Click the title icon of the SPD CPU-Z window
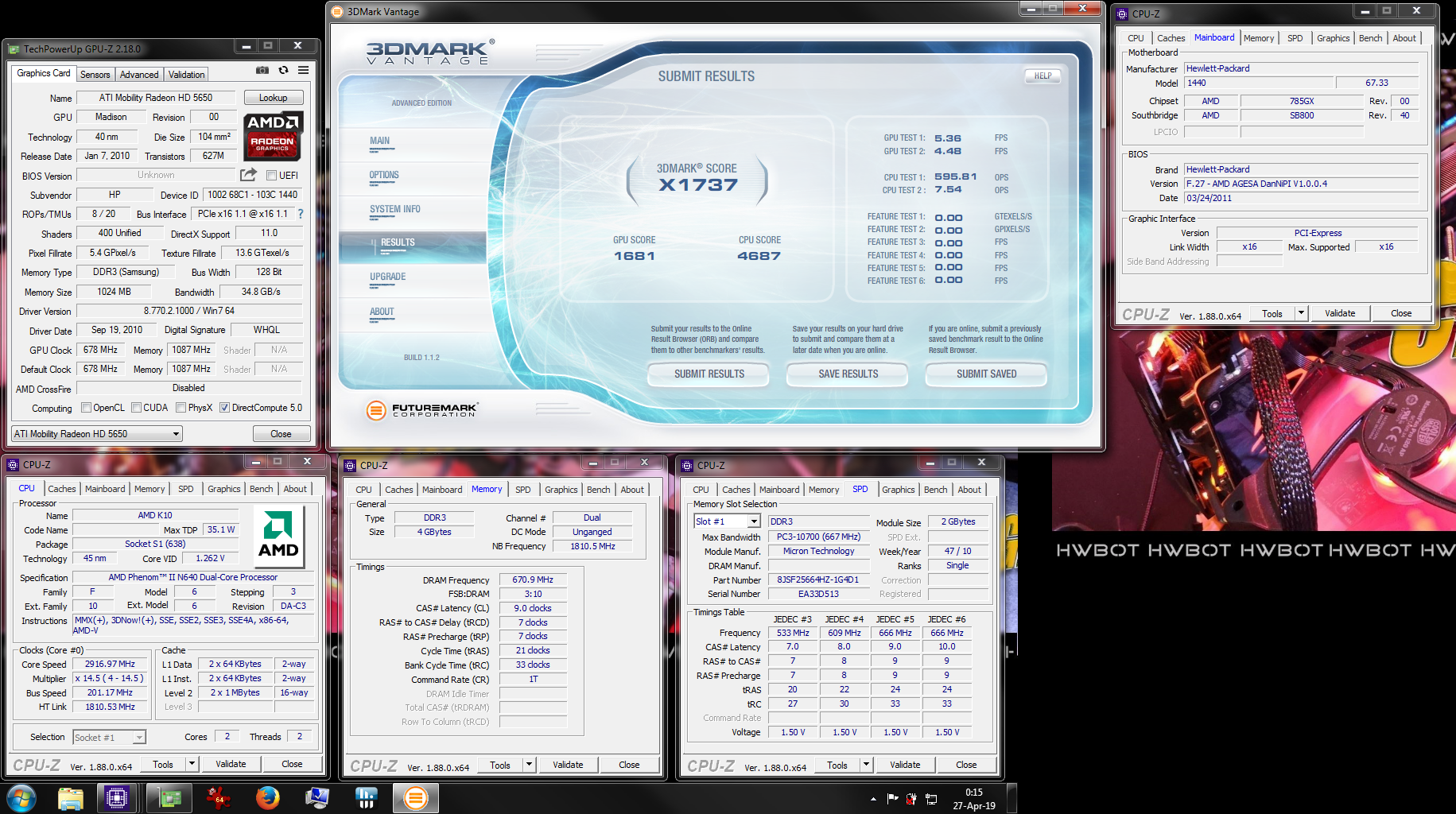 [687, 465]
